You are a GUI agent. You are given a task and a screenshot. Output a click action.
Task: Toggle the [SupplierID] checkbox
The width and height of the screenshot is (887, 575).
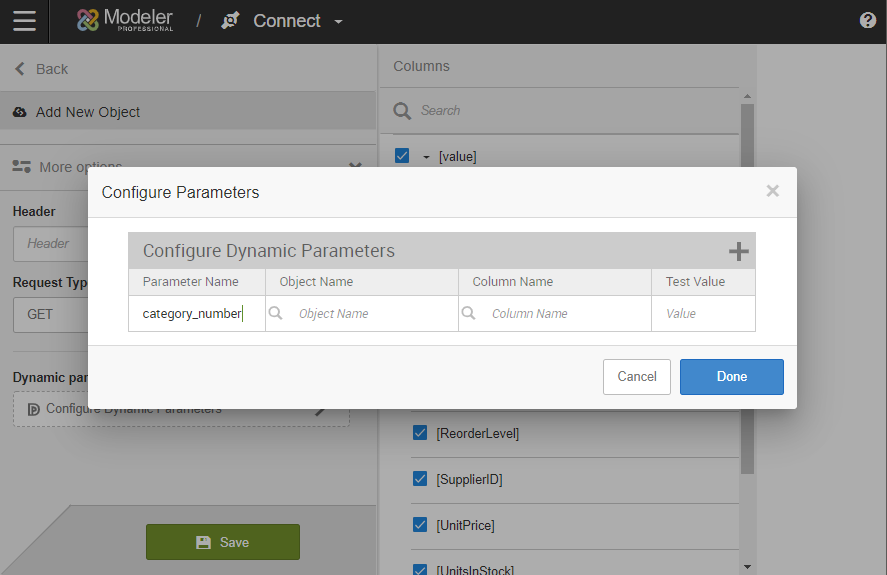(420, 479)
